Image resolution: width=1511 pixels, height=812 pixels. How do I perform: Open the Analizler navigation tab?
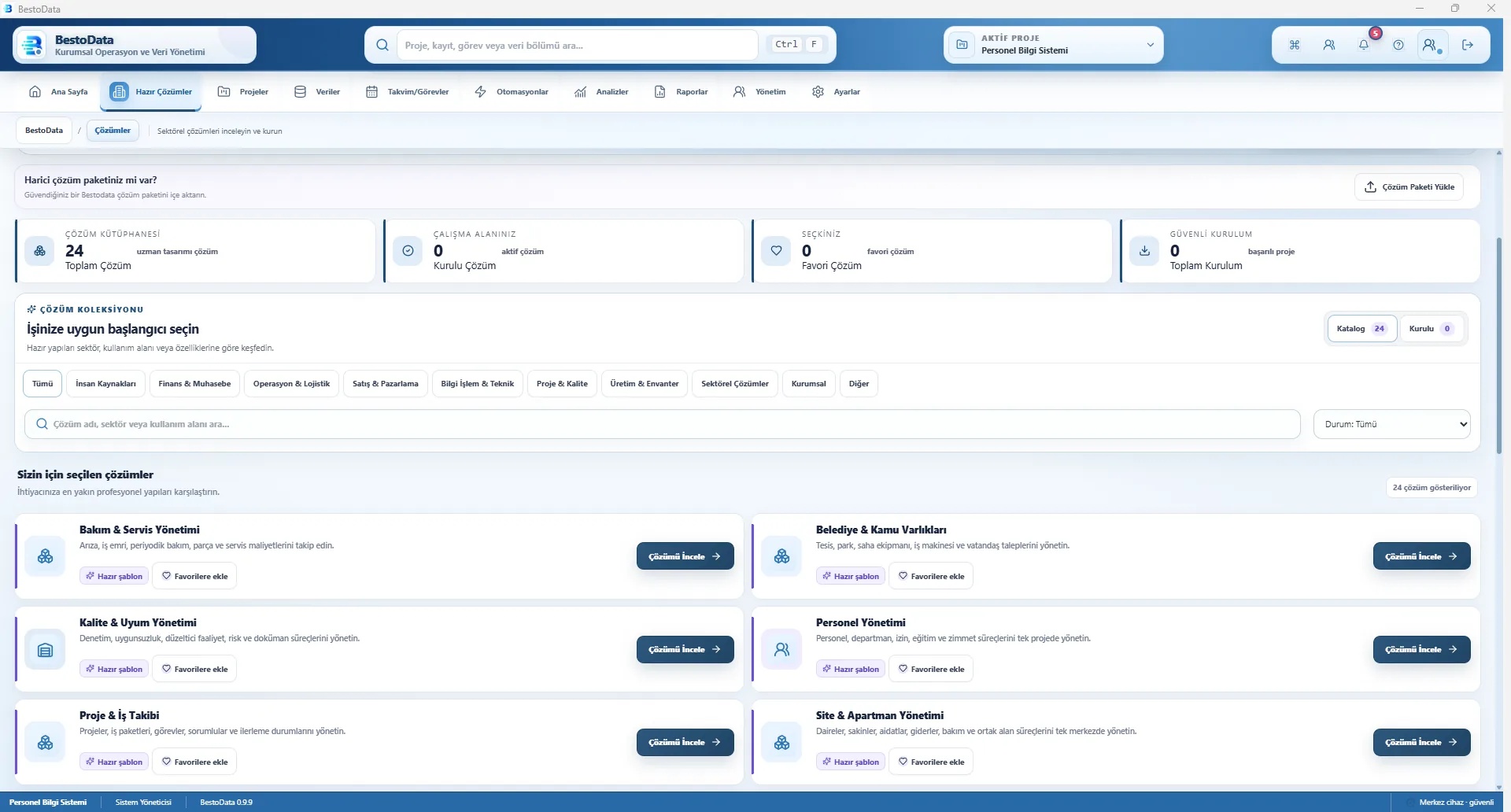pyautogui.click(x=602, y=92)
